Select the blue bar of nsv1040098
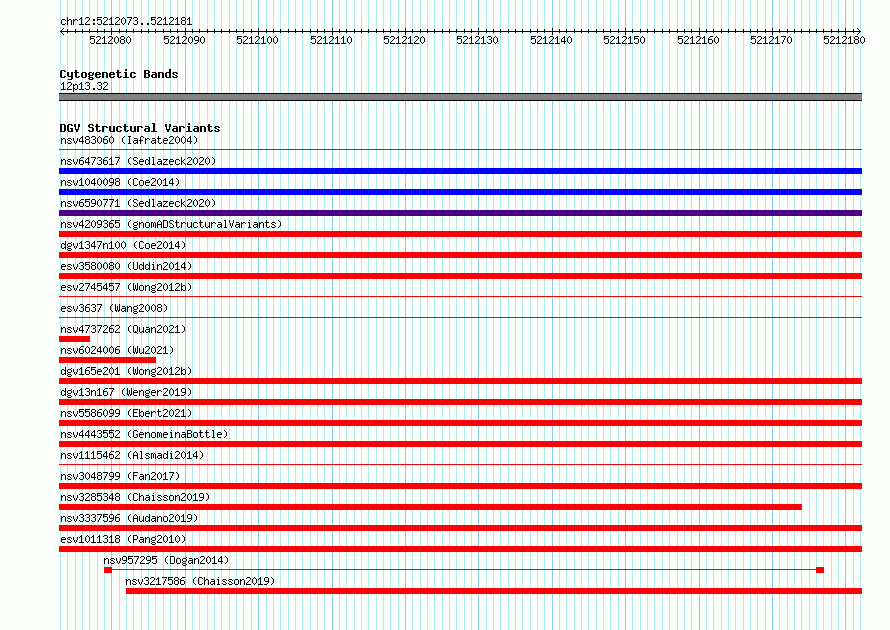This screenshot has height=630, width=890. 460,192
